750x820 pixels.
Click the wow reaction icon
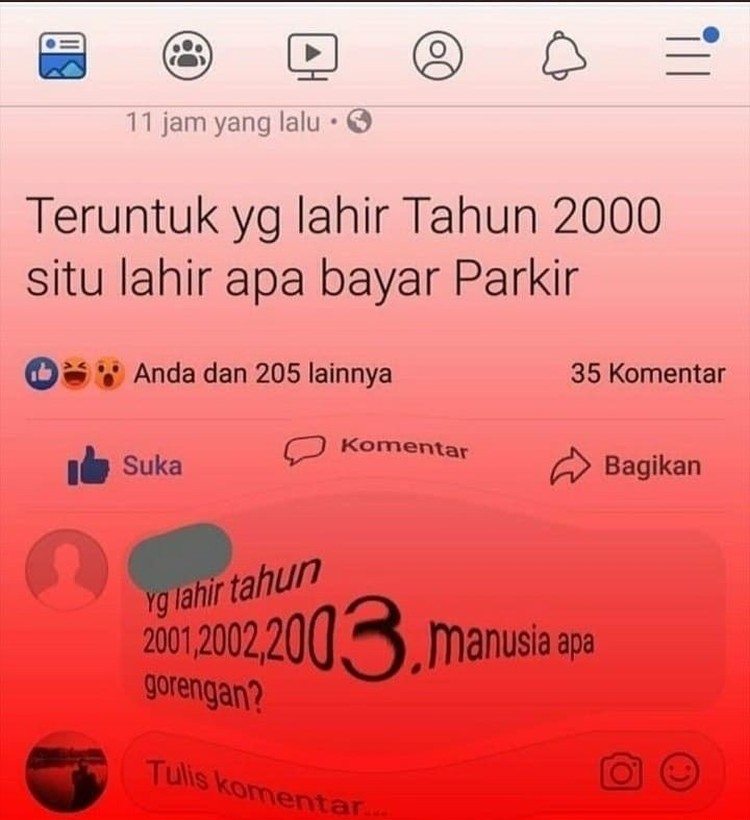(109, 373)
